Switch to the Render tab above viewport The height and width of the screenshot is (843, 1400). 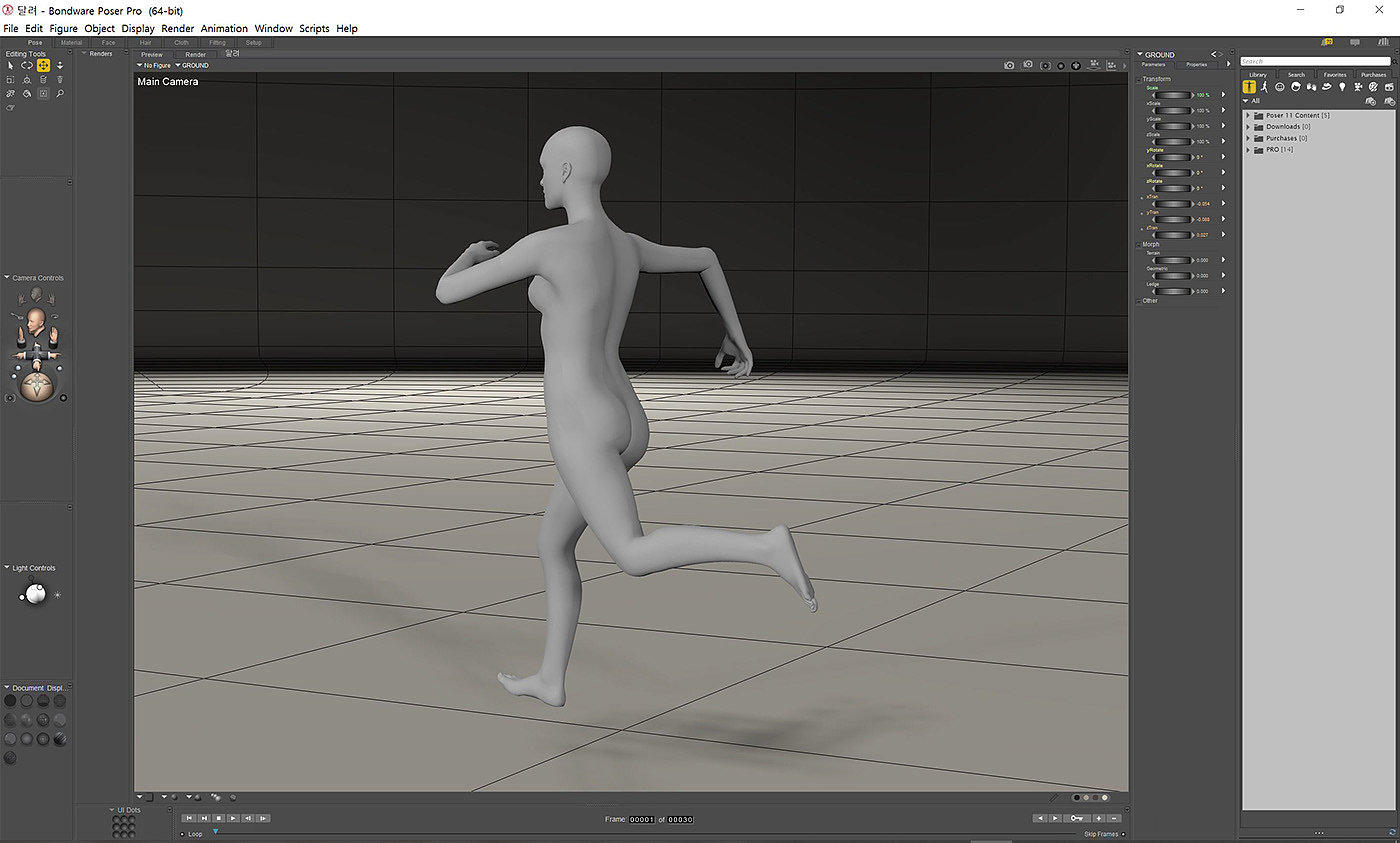pos(195,54)
